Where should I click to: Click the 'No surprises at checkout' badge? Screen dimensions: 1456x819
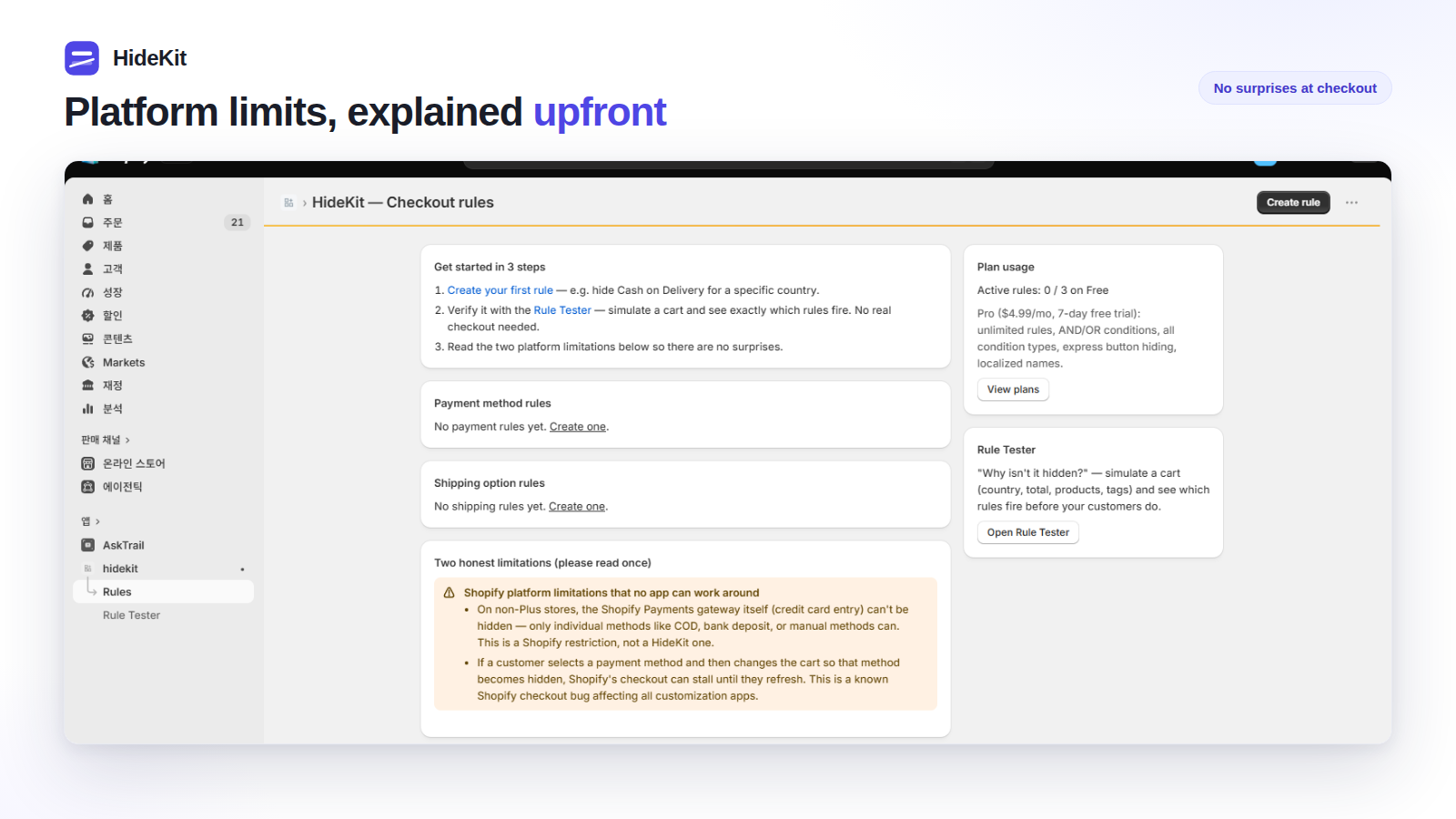1295,88
